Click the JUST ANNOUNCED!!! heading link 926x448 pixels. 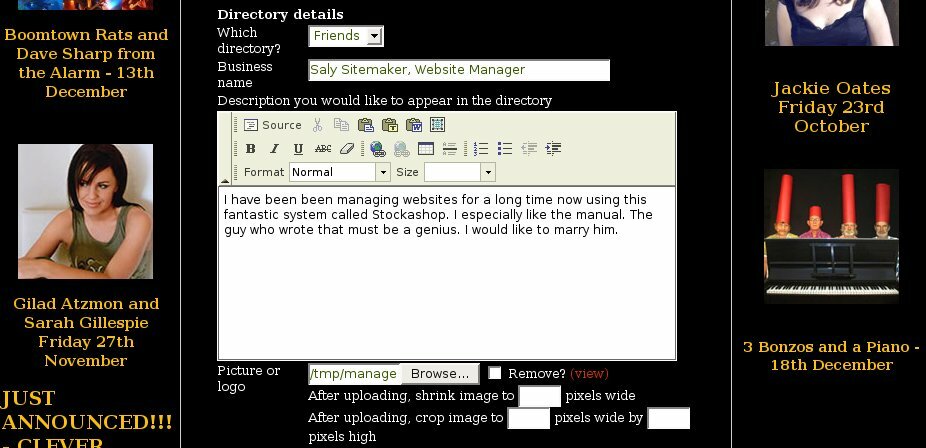coord(87,420)
